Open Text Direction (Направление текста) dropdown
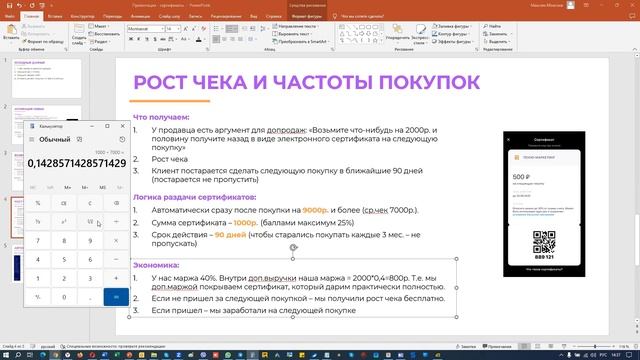This screenshot has height=360, width=640. [296, 26]
